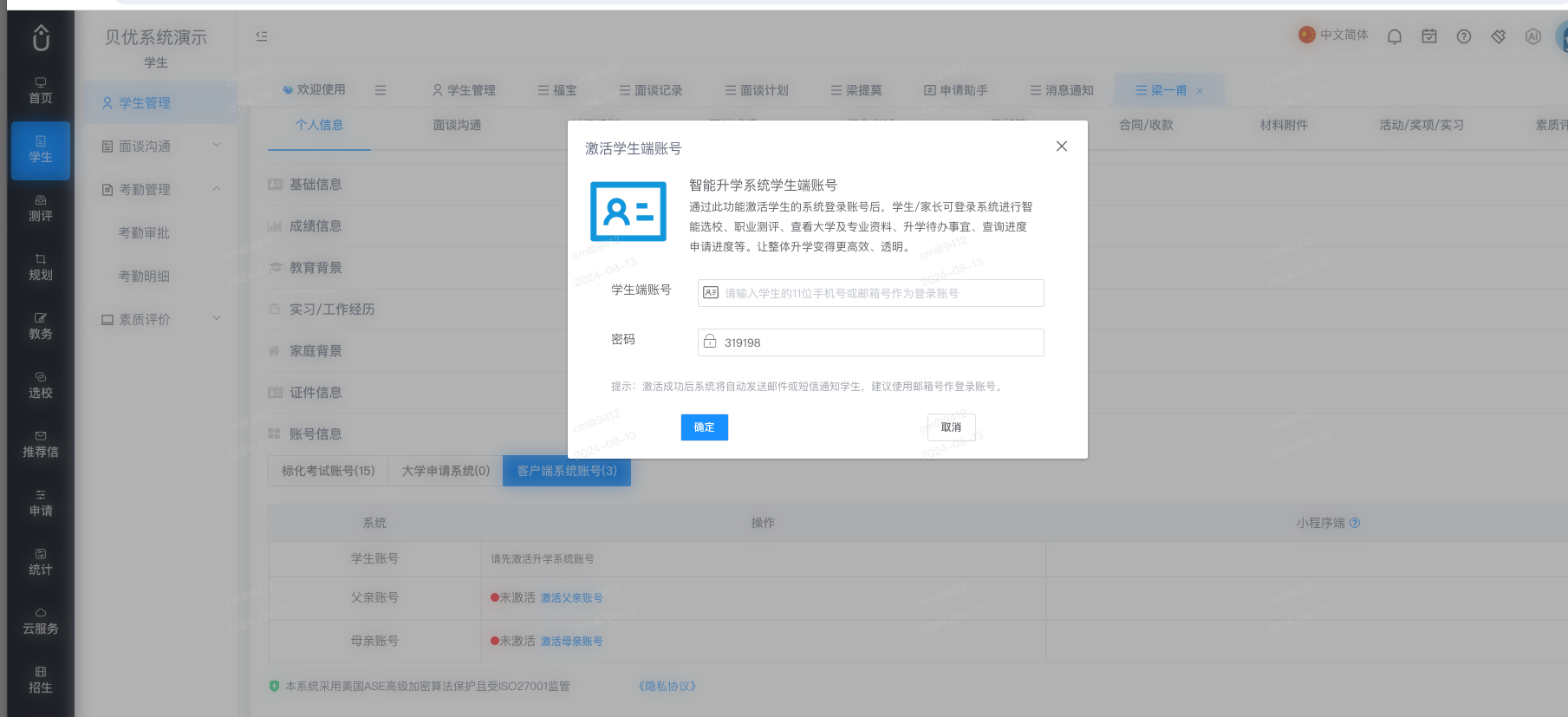
Task: Collapse the 考勤管理 menu
Action: (x=161, y=190)
